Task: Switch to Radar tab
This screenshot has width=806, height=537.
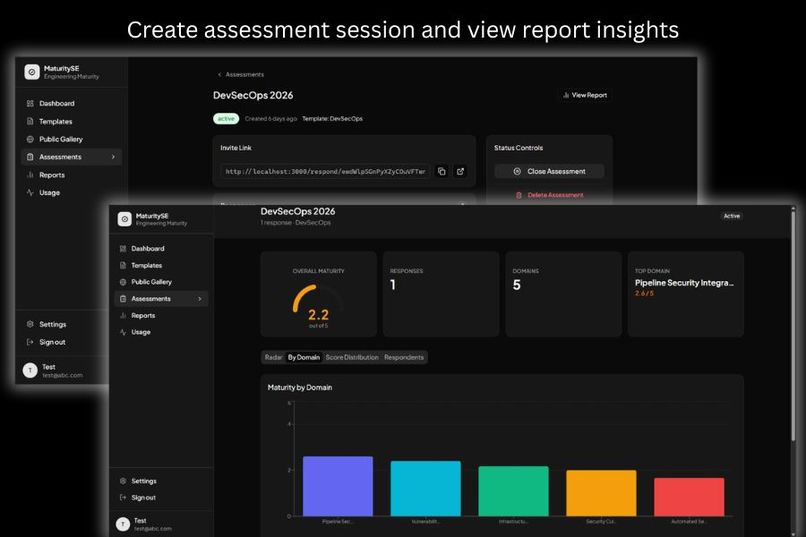Action: [273, 357]
